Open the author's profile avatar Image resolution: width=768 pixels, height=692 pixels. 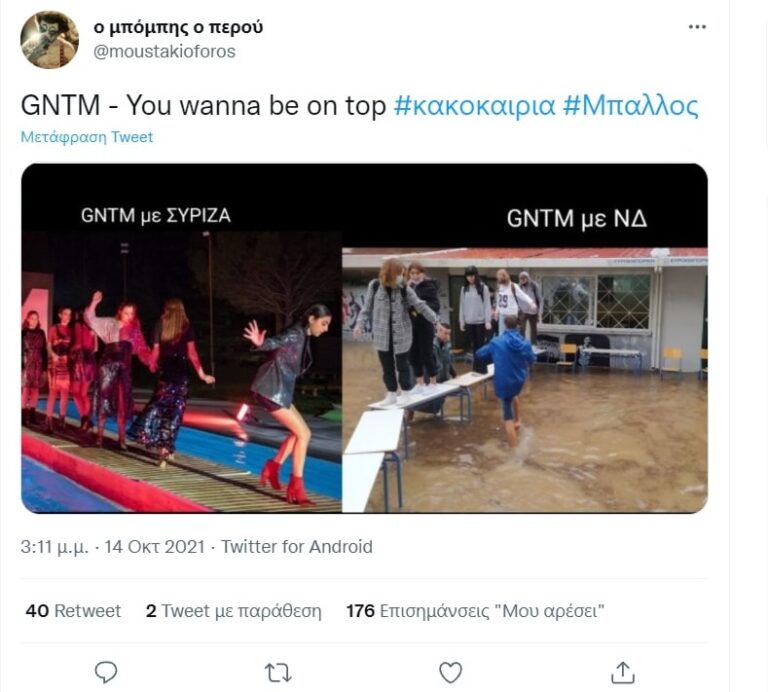(x=49, y=40)
